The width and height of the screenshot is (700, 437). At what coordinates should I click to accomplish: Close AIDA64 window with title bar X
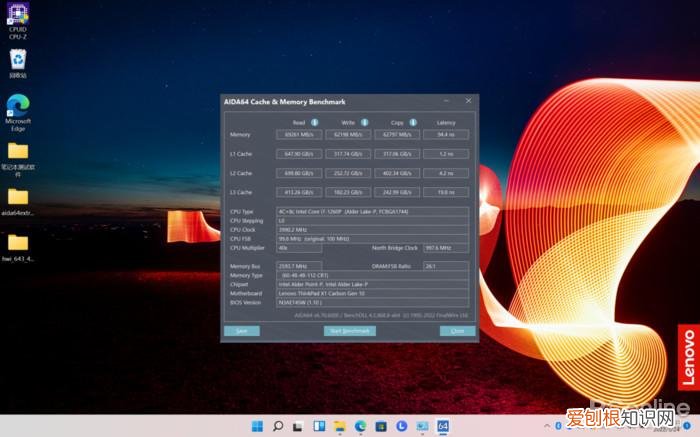[x=468, y=101]
